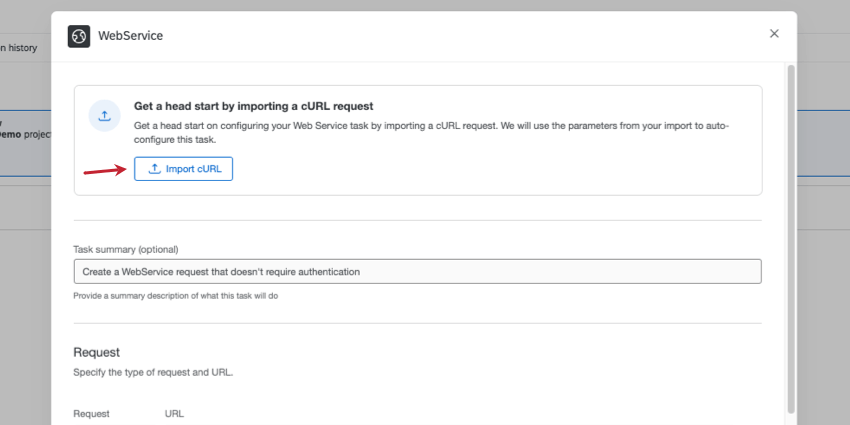Select the Demo project row in background

[22, 133]
